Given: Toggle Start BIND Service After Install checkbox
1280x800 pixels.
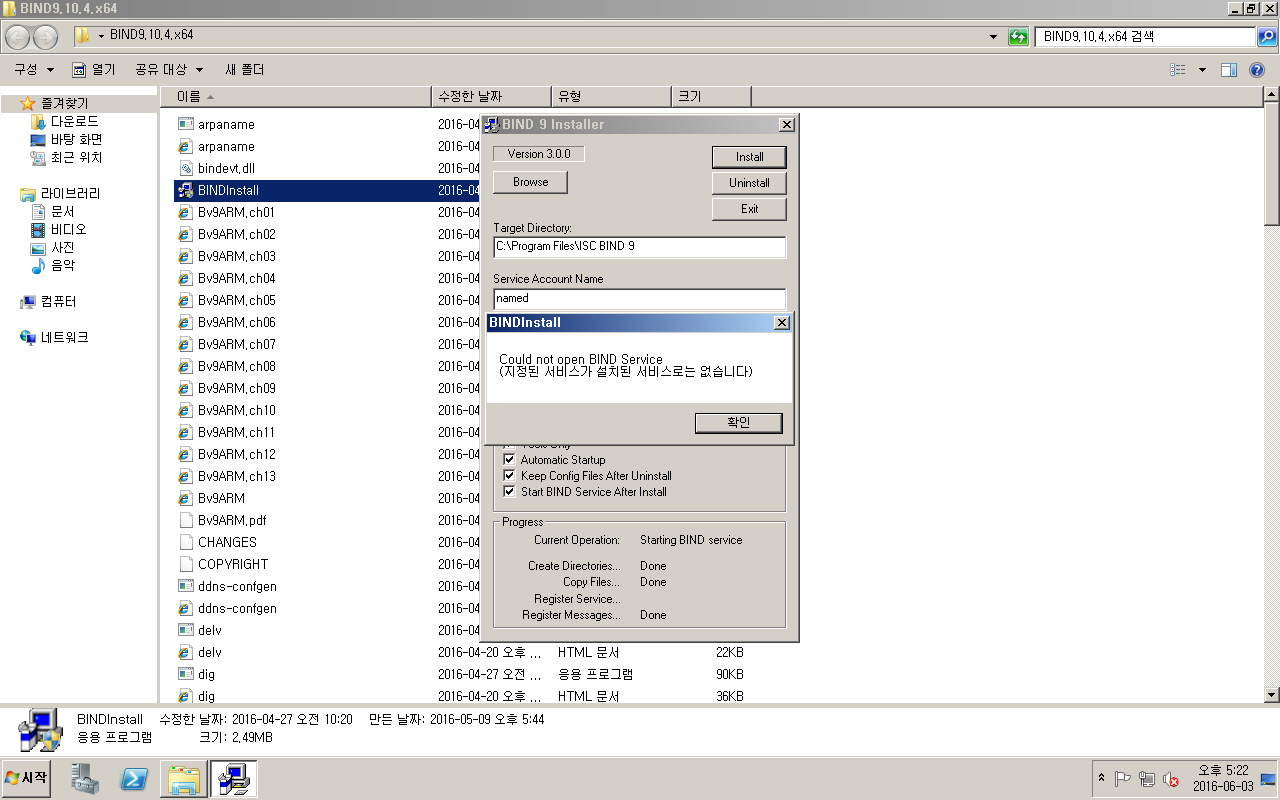Looking at the screenshot, I should (x=509, y=492).
